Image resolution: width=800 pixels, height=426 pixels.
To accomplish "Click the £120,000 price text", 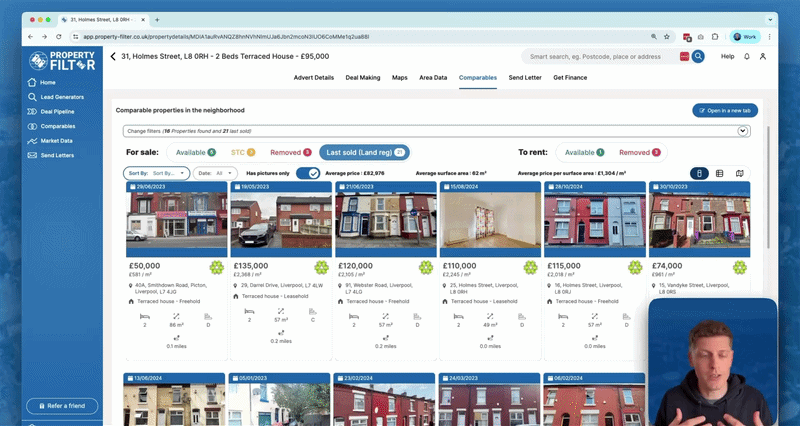I will pos(356,266).
